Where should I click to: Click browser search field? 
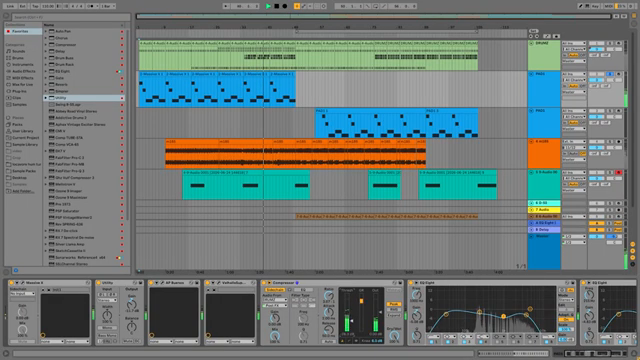coord(70,17)
